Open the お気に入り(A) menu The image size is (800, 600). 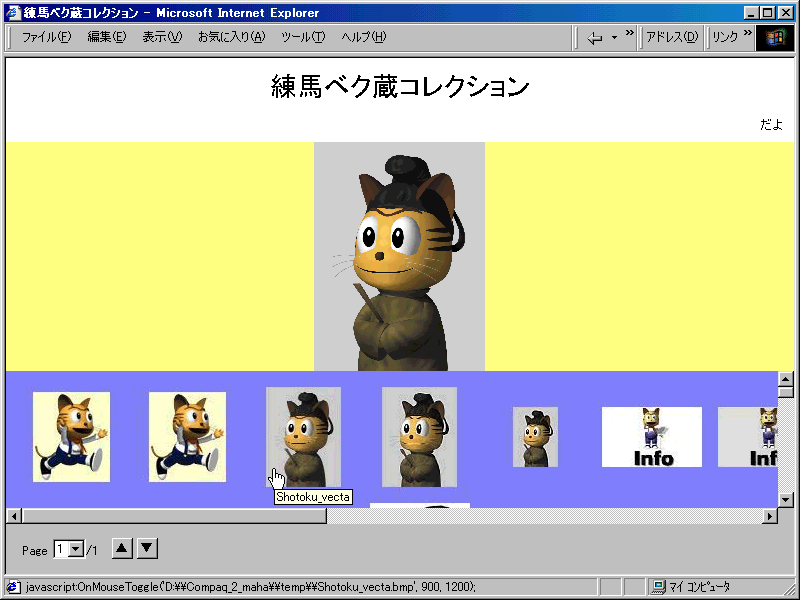(232, 37)
